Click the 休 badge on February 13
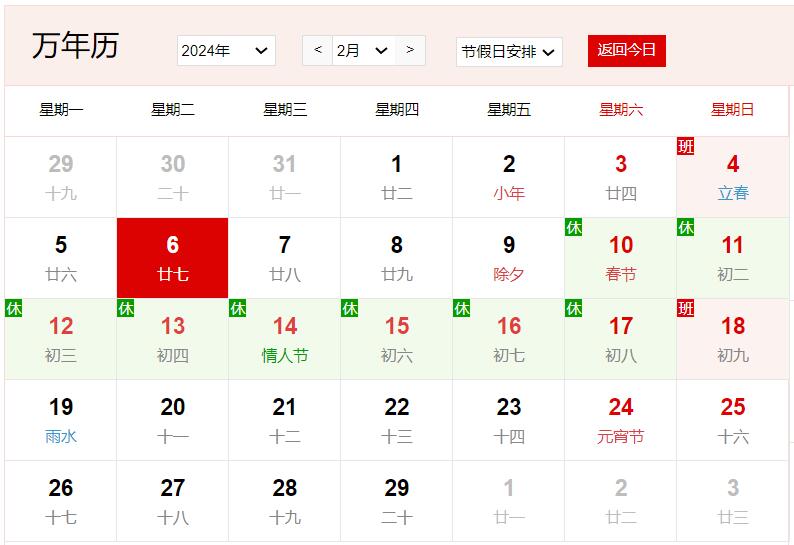 [126, 308]
